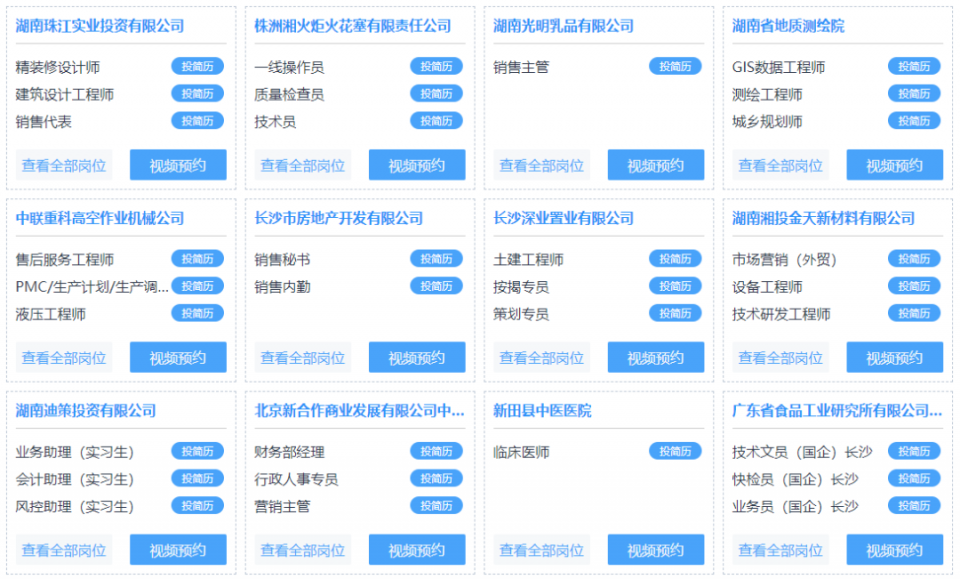Submit resume for 销售主管
Image resolution: width=960 pixels, height=579 pixels.
(675, 66)
